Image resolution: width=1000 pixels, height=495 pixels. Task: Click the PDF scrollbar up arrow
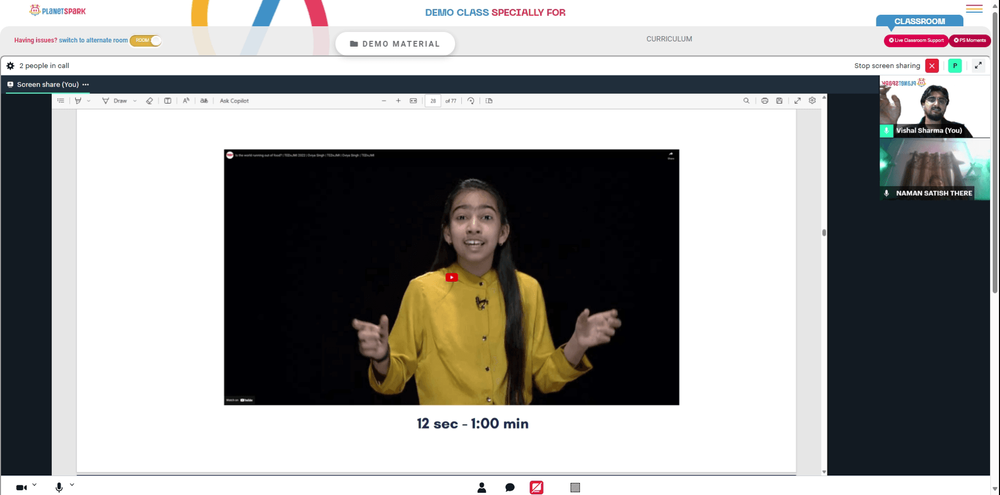pos(824,98)
